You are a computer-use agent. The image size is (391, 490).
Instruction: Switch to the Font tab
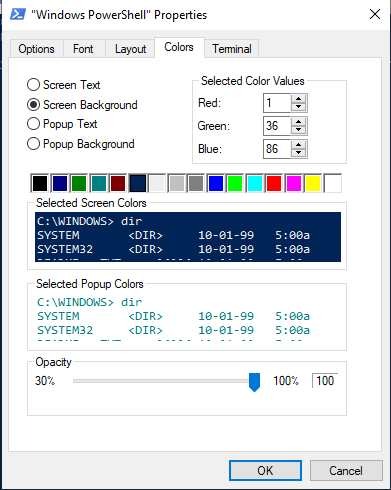(x=83, y=49)
